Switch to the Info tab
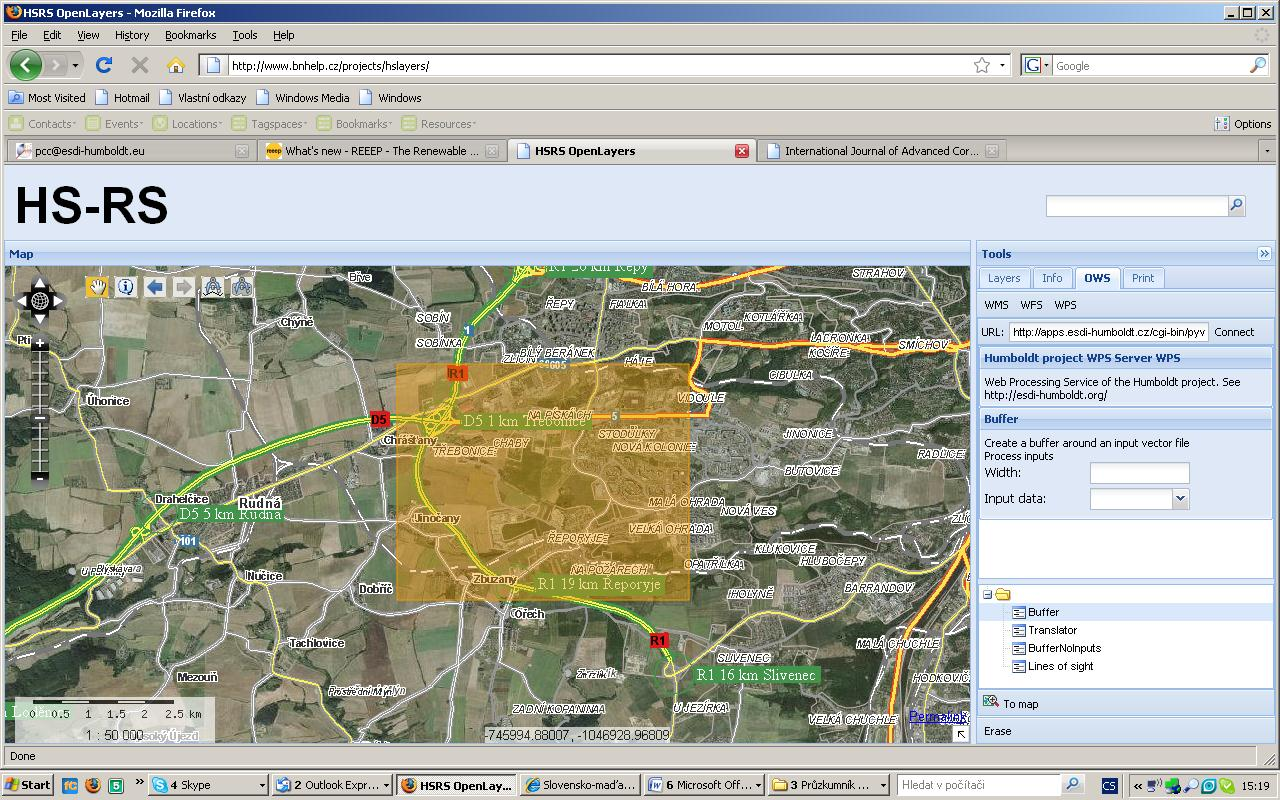The height and width of the screenshot is (800, 1280). [1052, 278]
